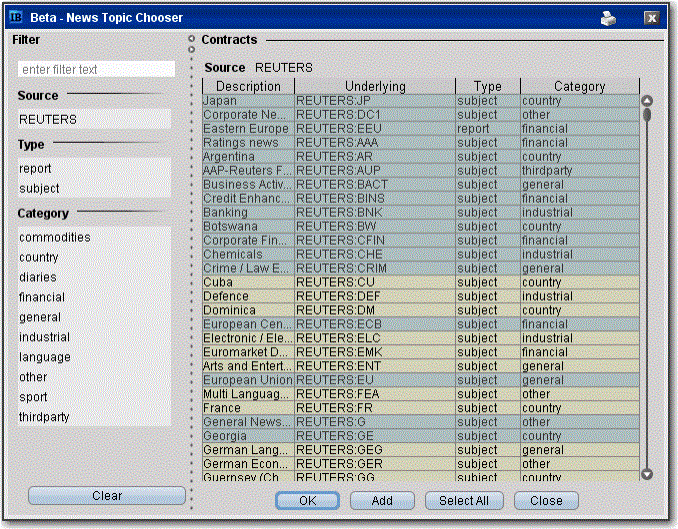Filter by thirdparty category in left panel
The image size is (678, 529).
point(94,417)
